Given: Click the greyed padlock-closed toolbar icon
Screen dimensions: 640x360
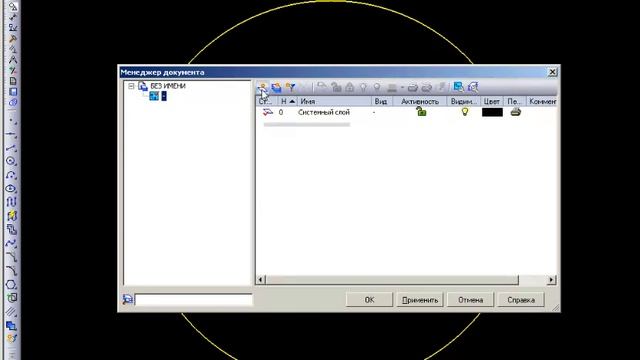Looking at the screenshot, I should 350,87.
